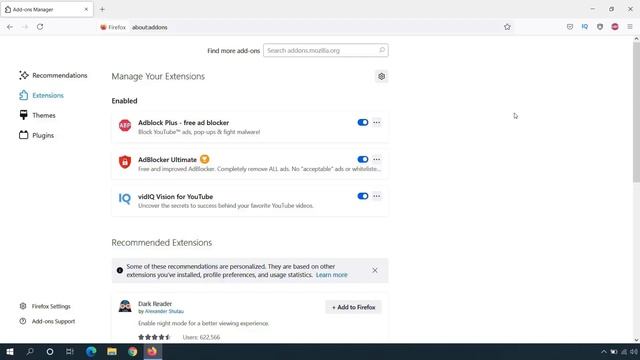
Task: Open more options for Adblock Plus
Action: tap(376, 122)
